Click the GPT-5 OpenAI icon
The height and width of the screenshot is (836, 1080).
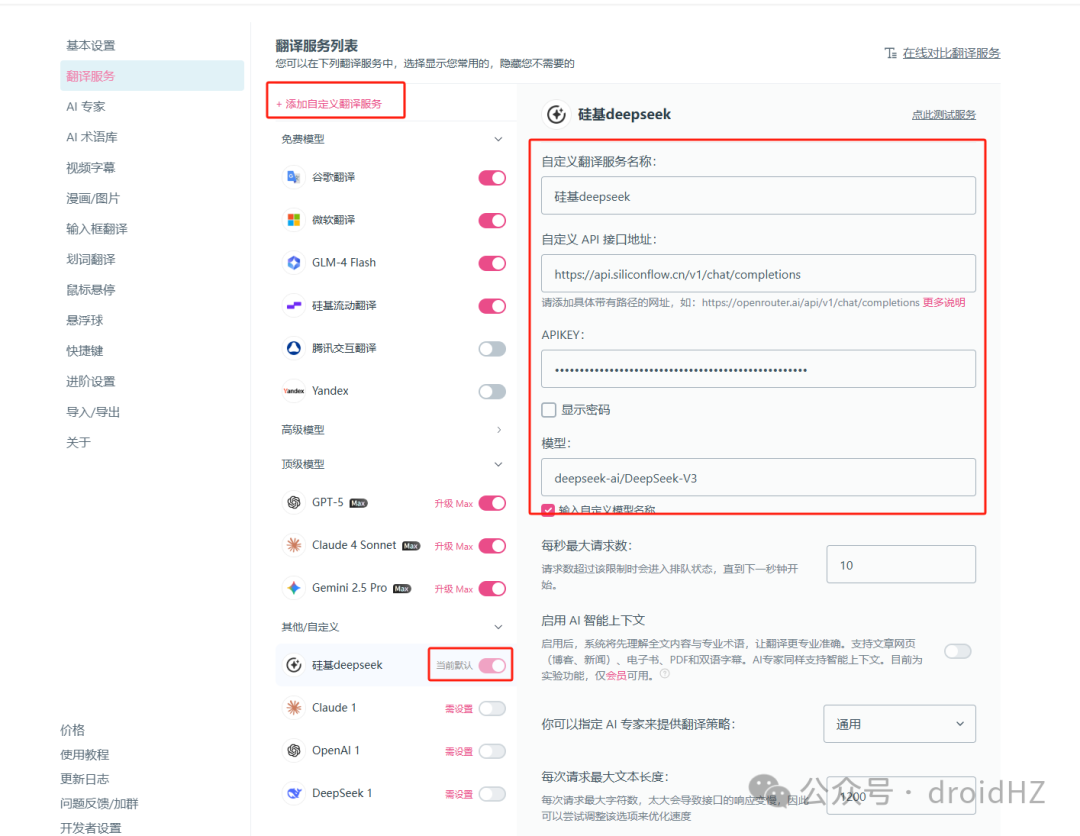293,502
